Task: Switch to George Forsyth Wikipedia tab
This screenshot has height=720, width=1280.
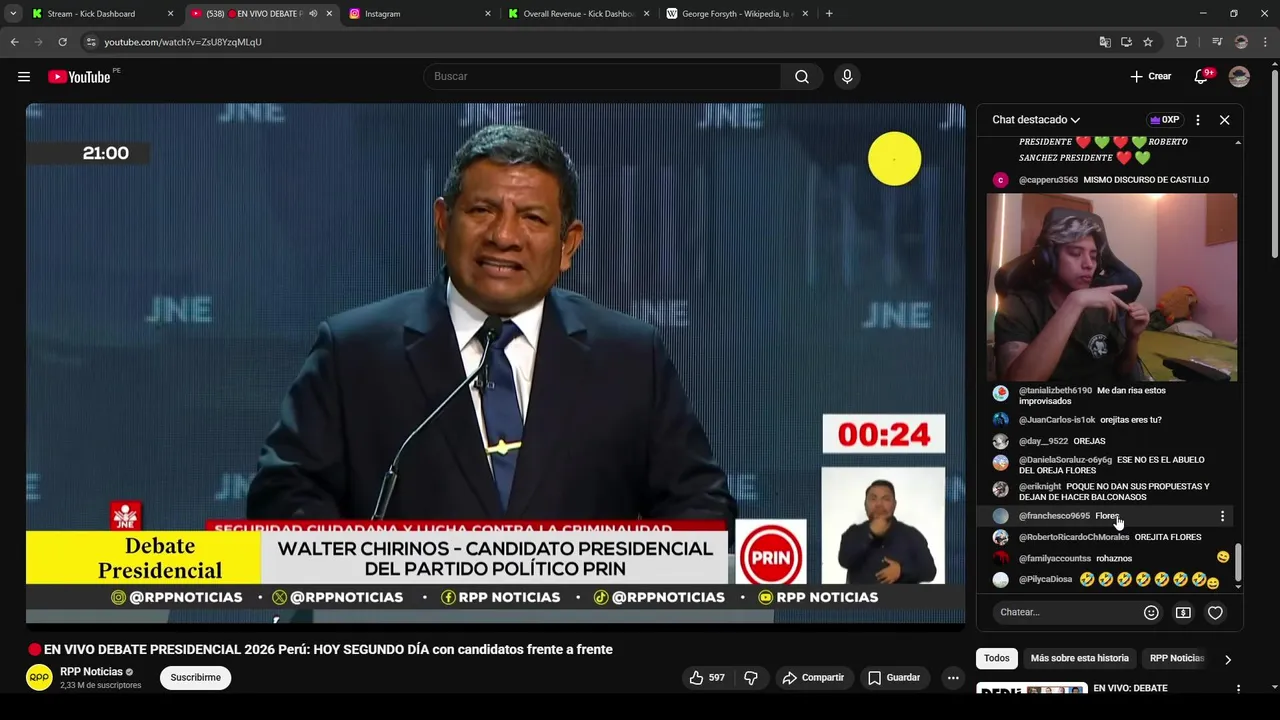Action: [738, 14]
